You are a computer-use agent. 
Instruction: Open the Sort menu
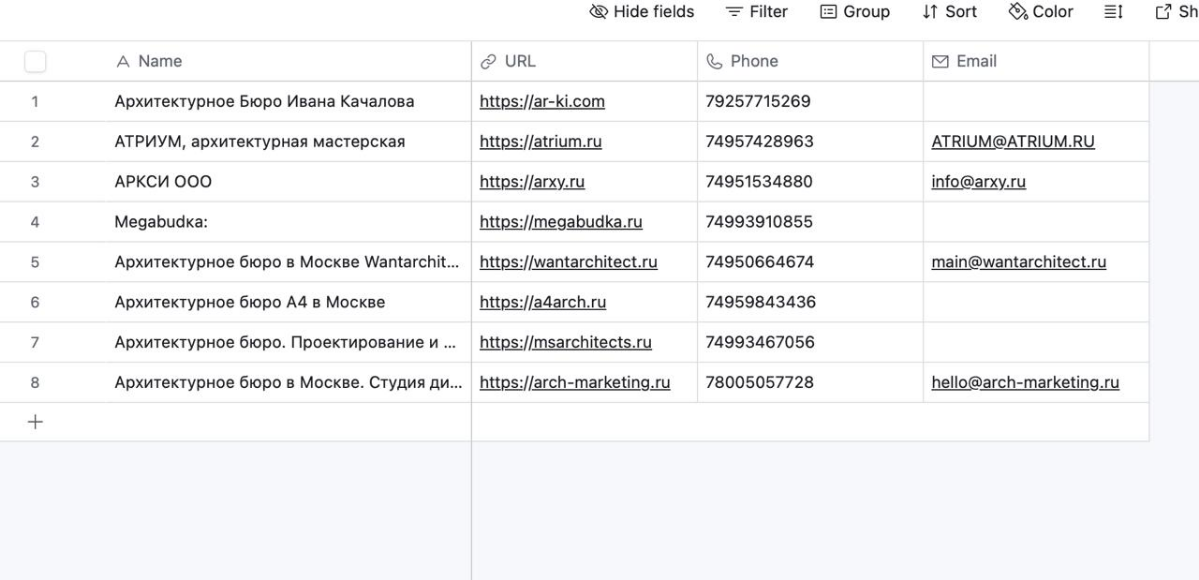950,11
